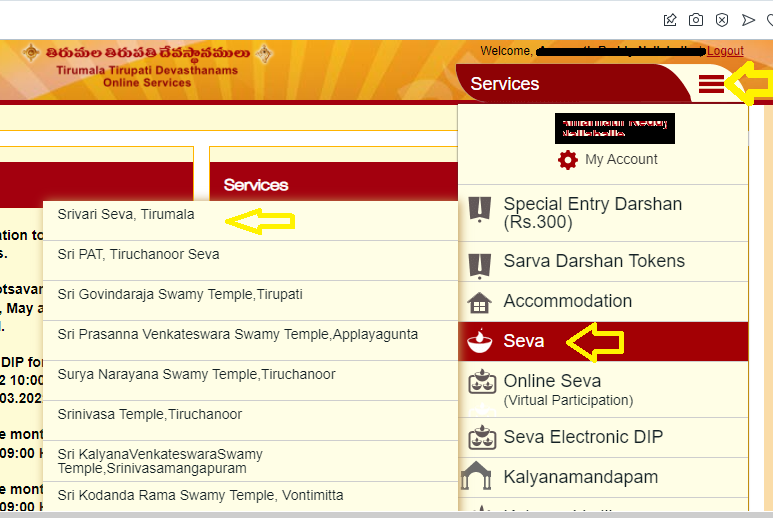Viewport: 773px width, 518px height.
Task: Select Special Entry Darshan (Rs.300)
Action: (x=603, y=213)
